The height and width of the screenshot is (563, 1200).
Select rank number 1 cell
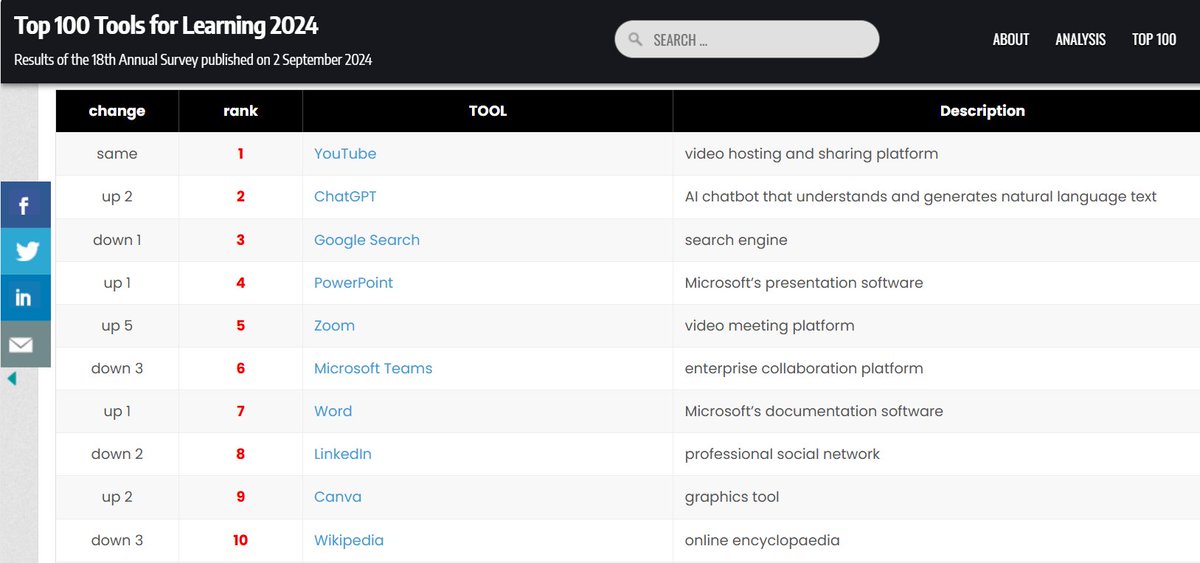pos(241,154)
